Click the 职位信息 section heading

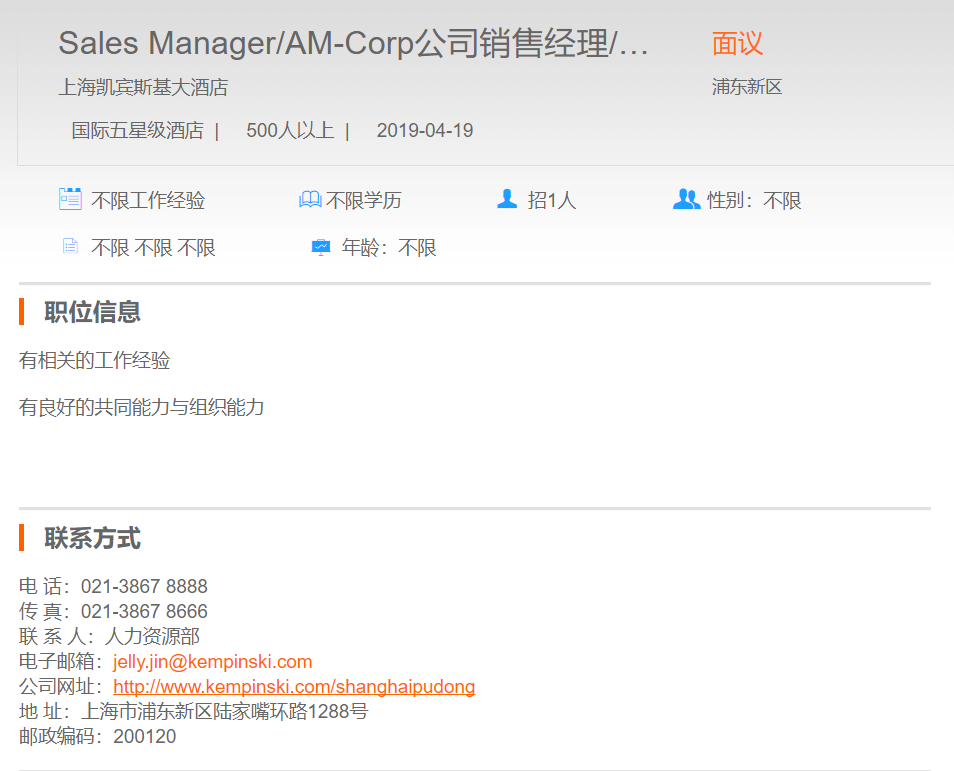(92, 312)
